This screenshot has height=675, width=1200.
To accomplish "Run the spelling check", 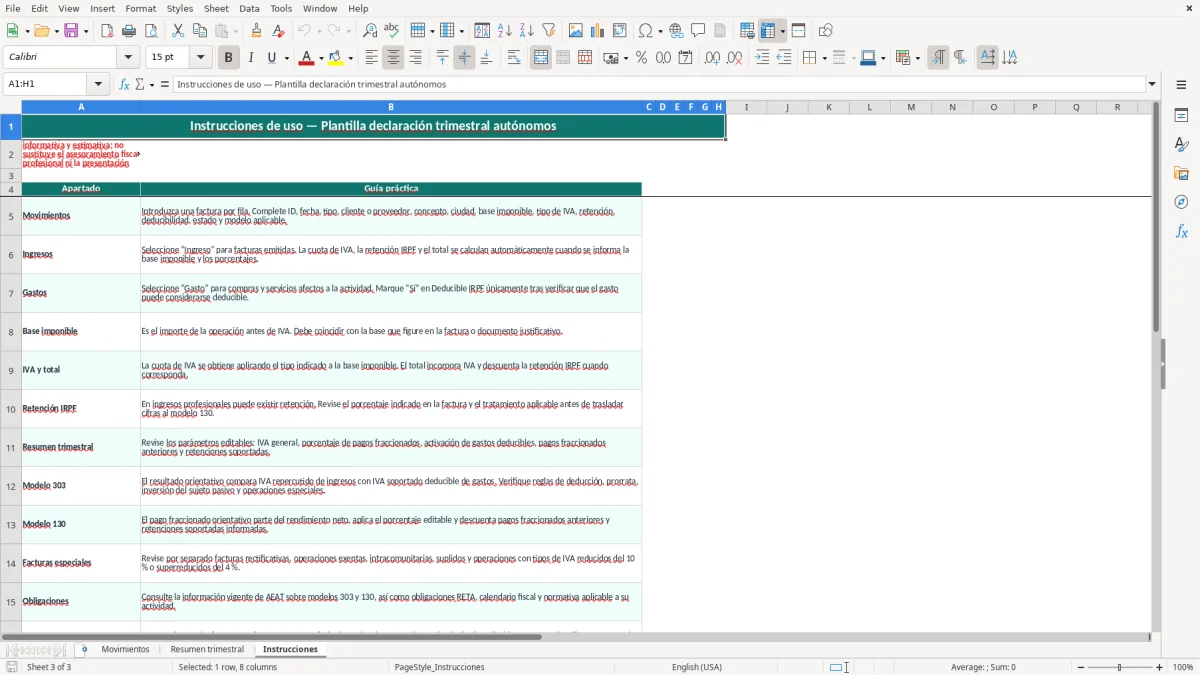I will click(x=391, y=31).
